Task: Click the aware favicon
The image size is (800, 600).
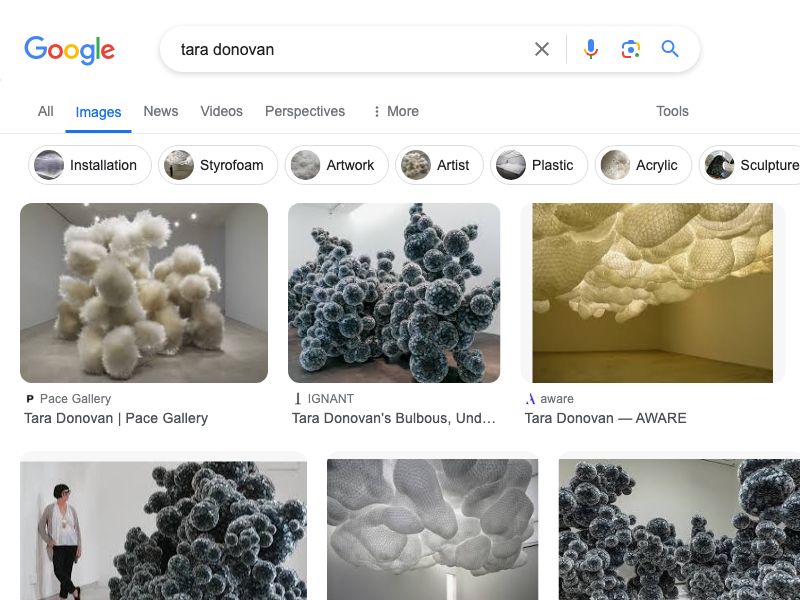Action: [x=530, y=398]
